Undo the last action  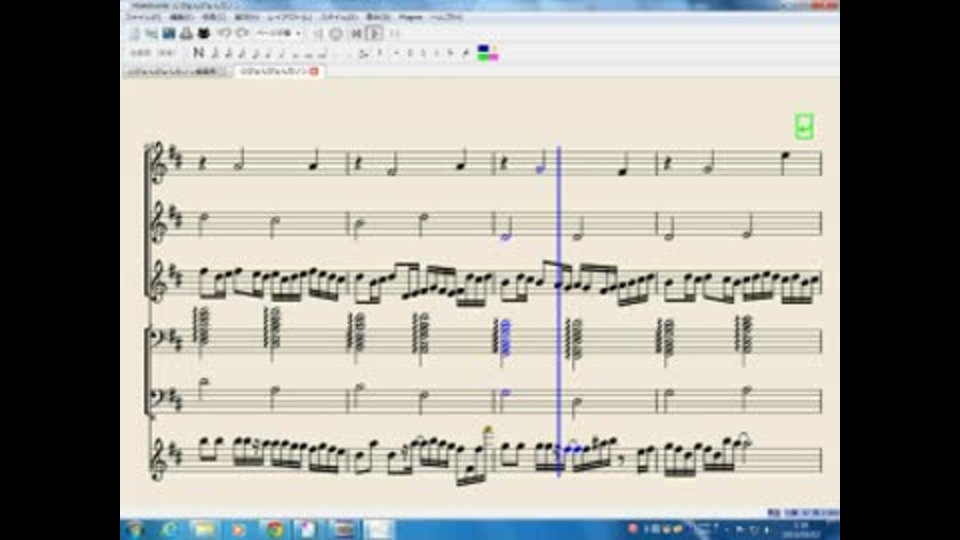click(x=223, y=33)
